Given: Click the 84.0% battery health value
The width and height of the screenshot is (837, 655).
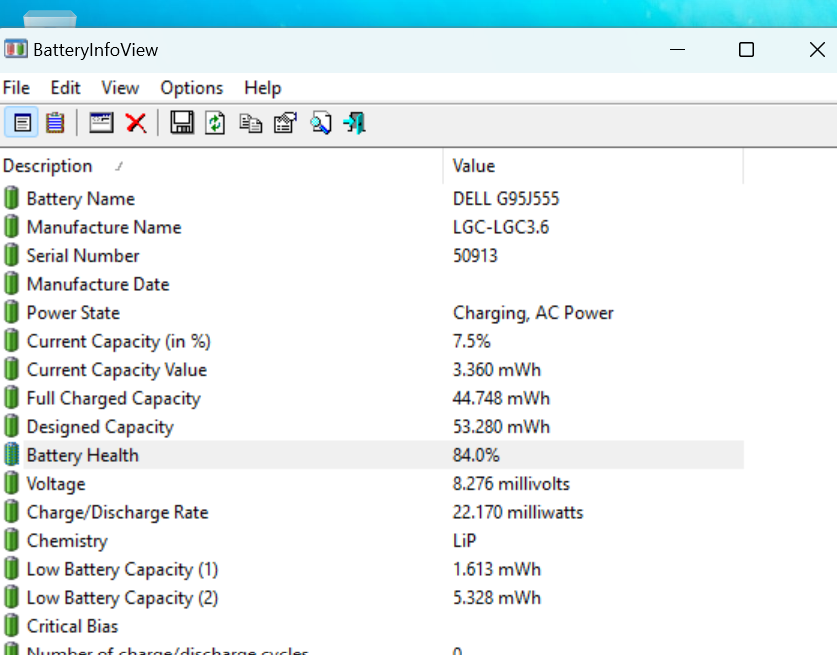Looking at the screenshot, I should 476,455.
